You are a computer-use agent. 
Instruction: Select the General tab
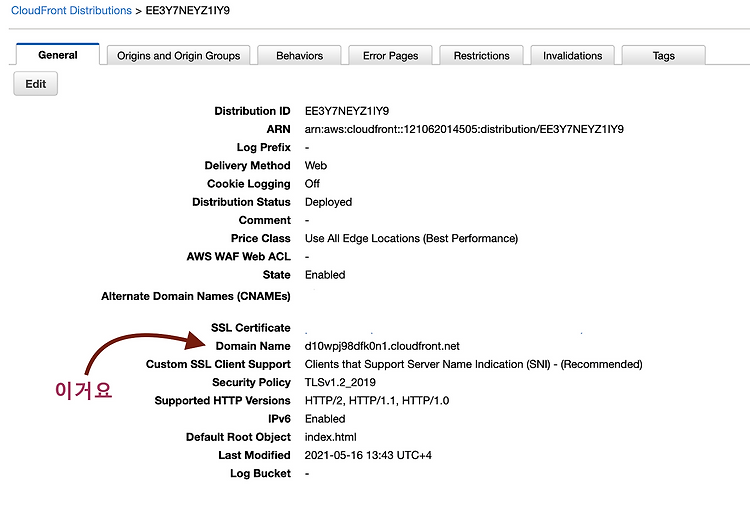click(x=58, y=55)
